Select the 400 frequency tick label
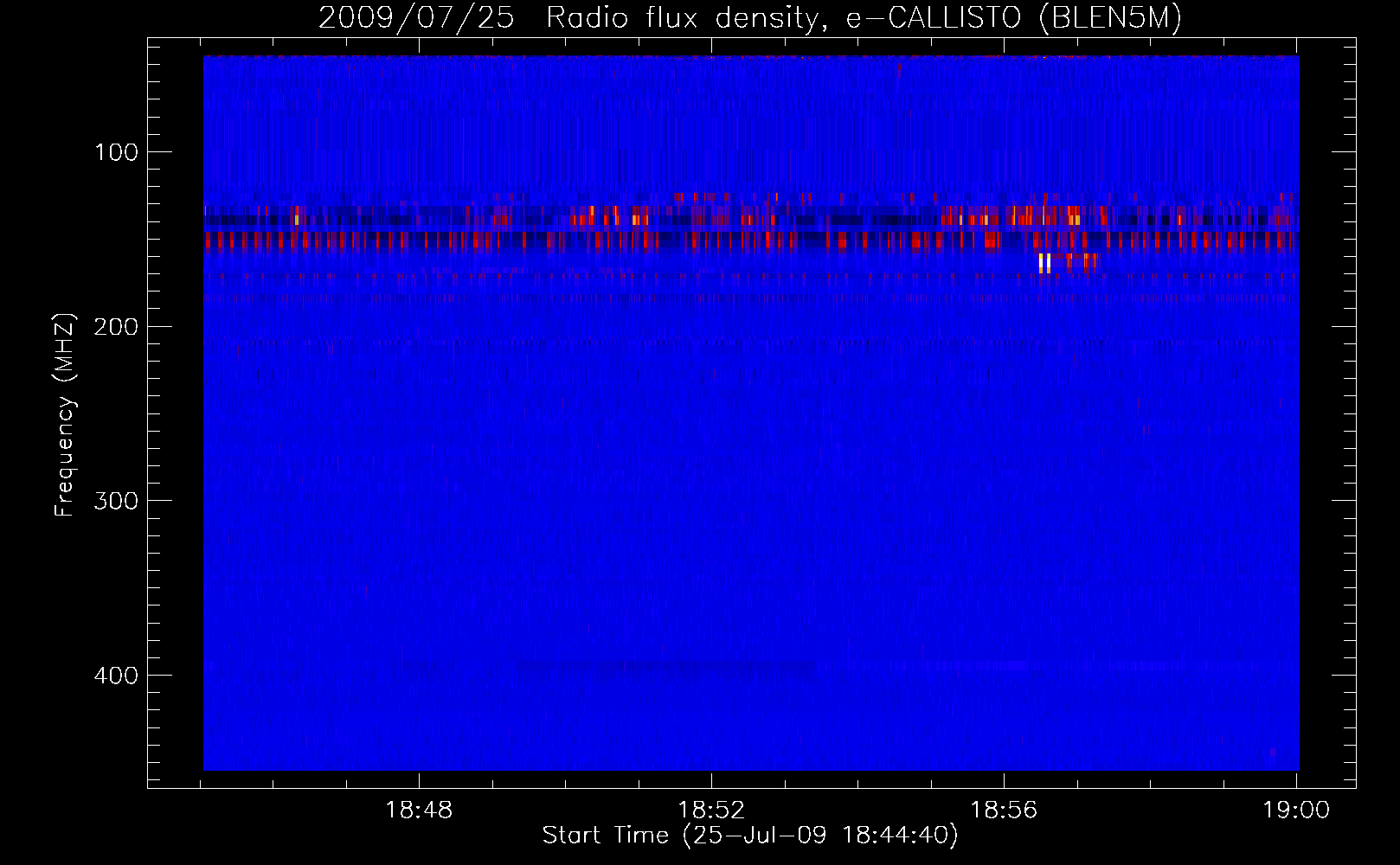Screen dimensions: 1400x865 click(117, 675)
